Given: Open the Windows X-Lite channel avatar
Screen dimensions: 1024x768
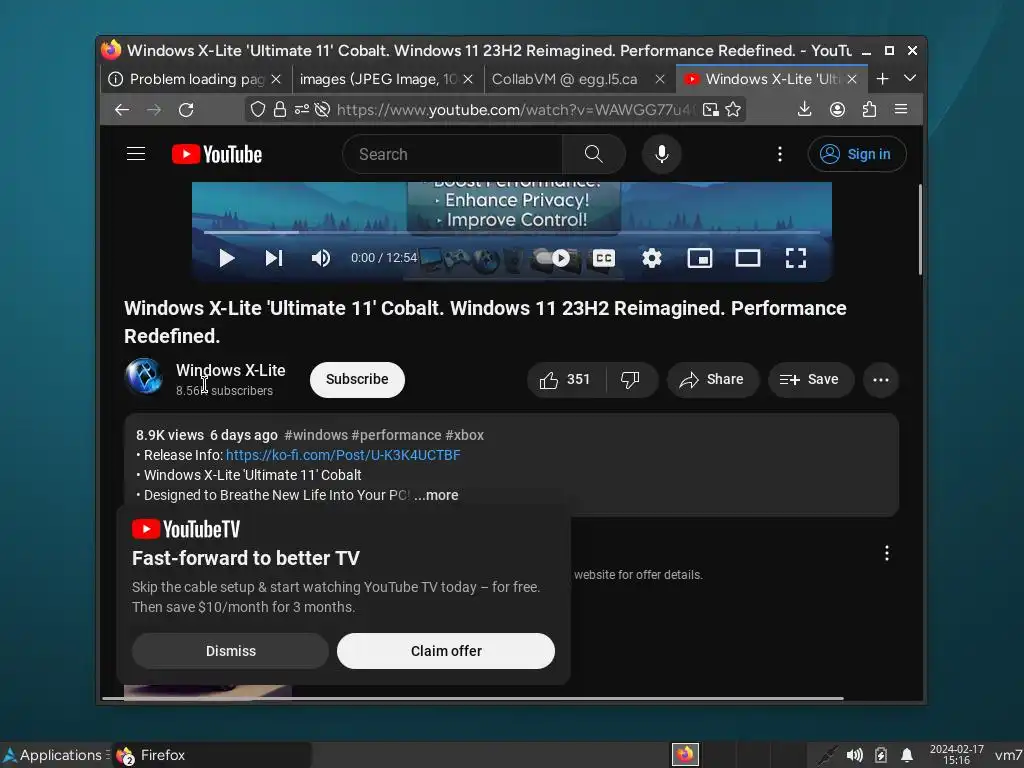Looking at the screenshot, I should [144, 377].
